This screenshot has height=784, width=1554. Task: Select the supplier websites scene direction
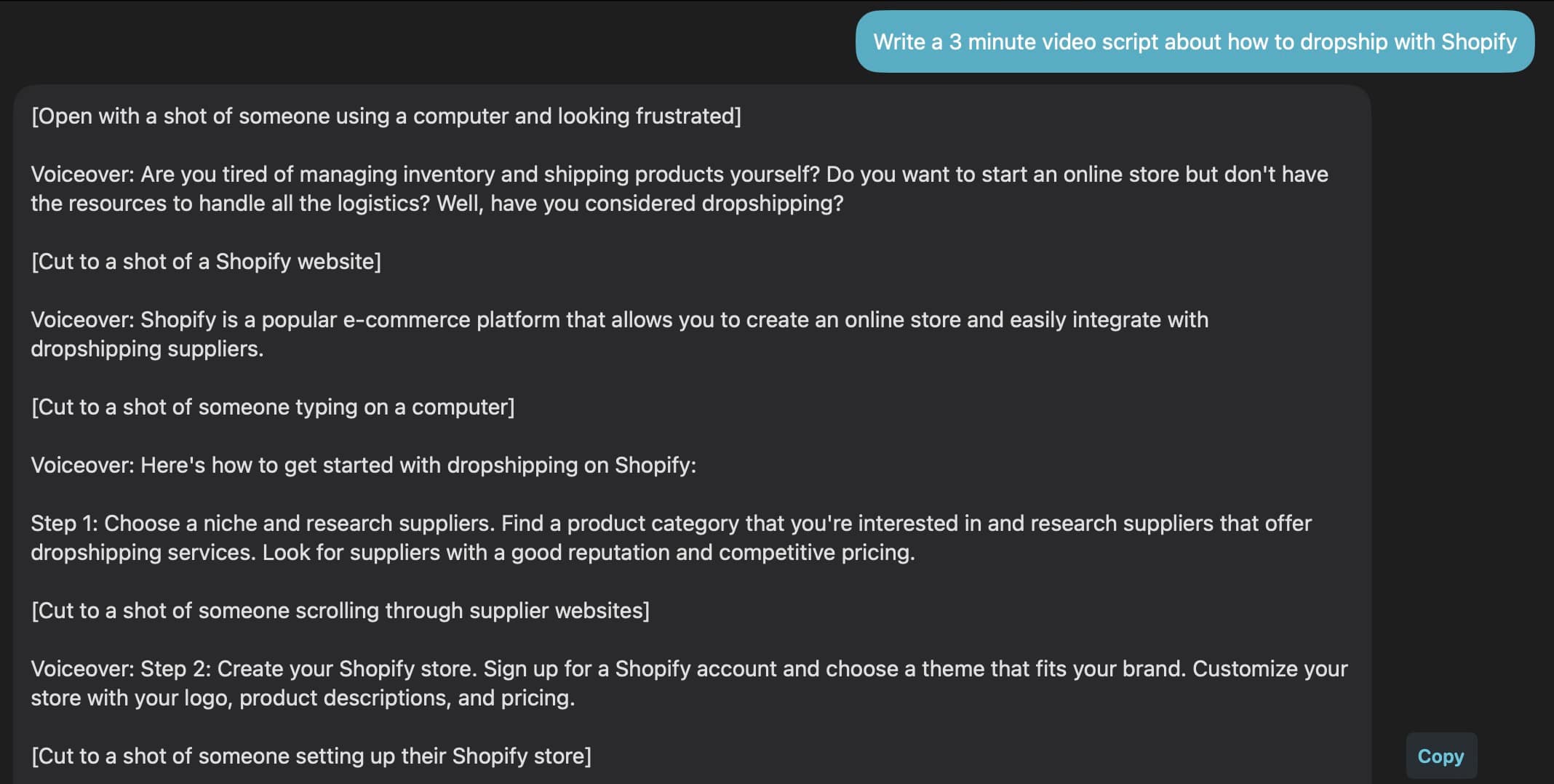tap(340, 611)
